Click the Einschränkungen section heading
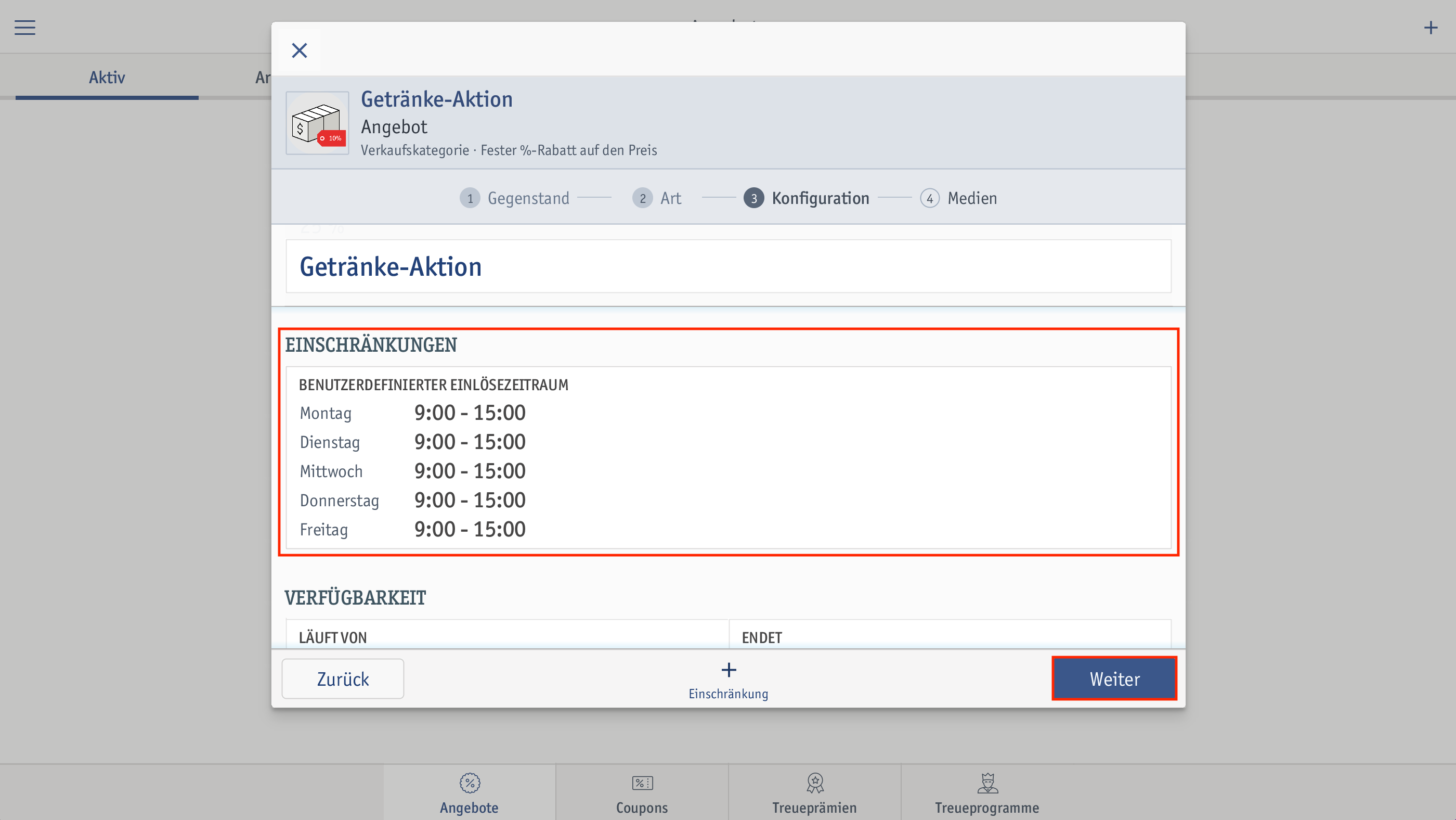 pyautogui.click(x=371, y=345)
